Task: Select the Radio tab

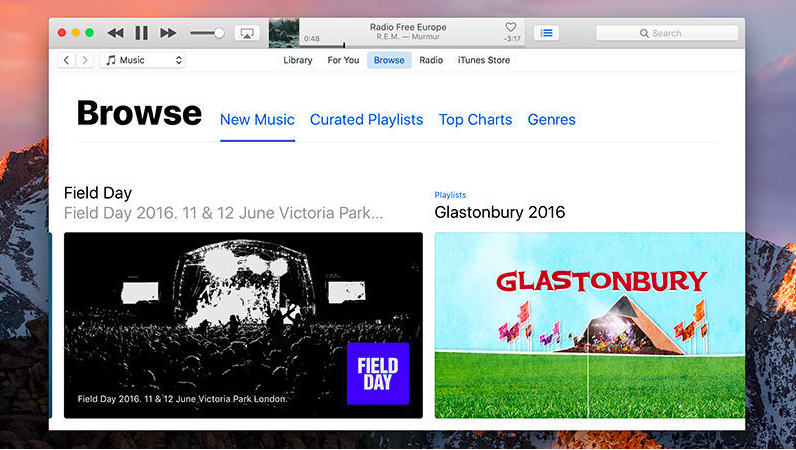Action: point(431,60)
